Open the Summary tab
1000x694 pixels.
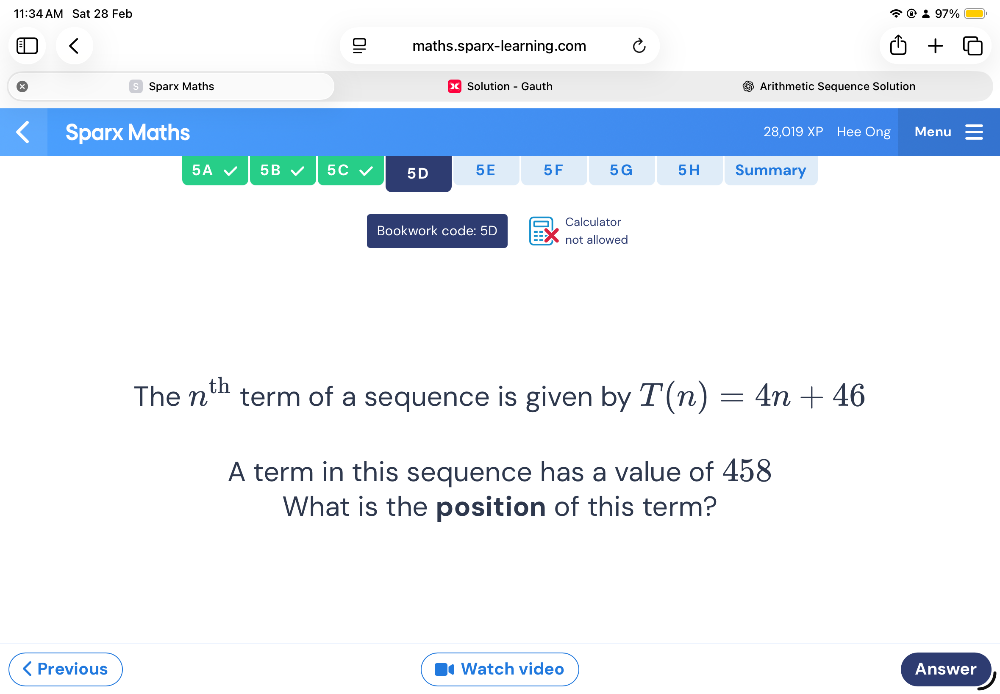click(770, 170)
